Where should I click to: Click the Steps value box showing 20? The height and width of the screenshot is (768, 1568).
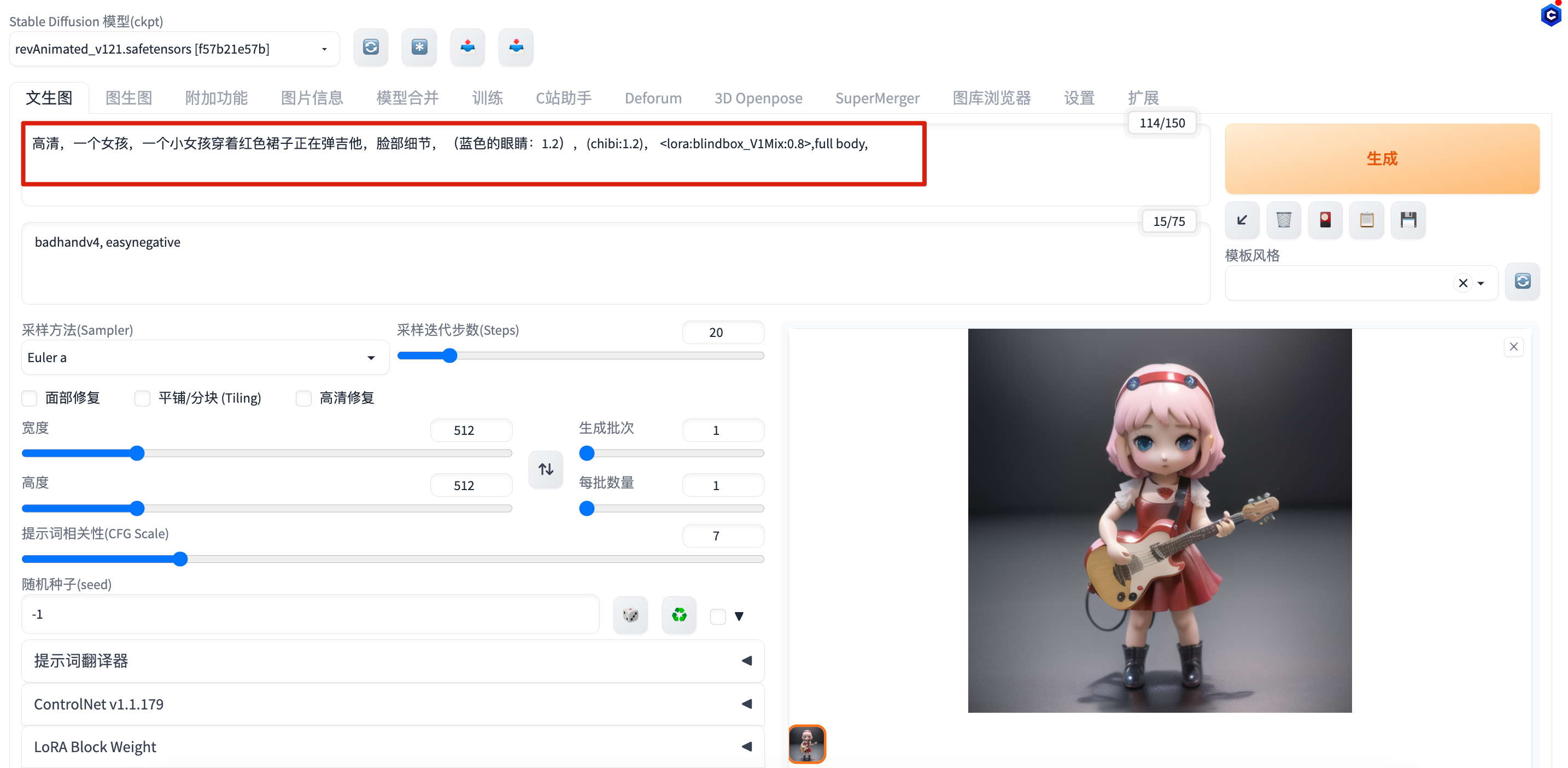[x=723, y=333]
